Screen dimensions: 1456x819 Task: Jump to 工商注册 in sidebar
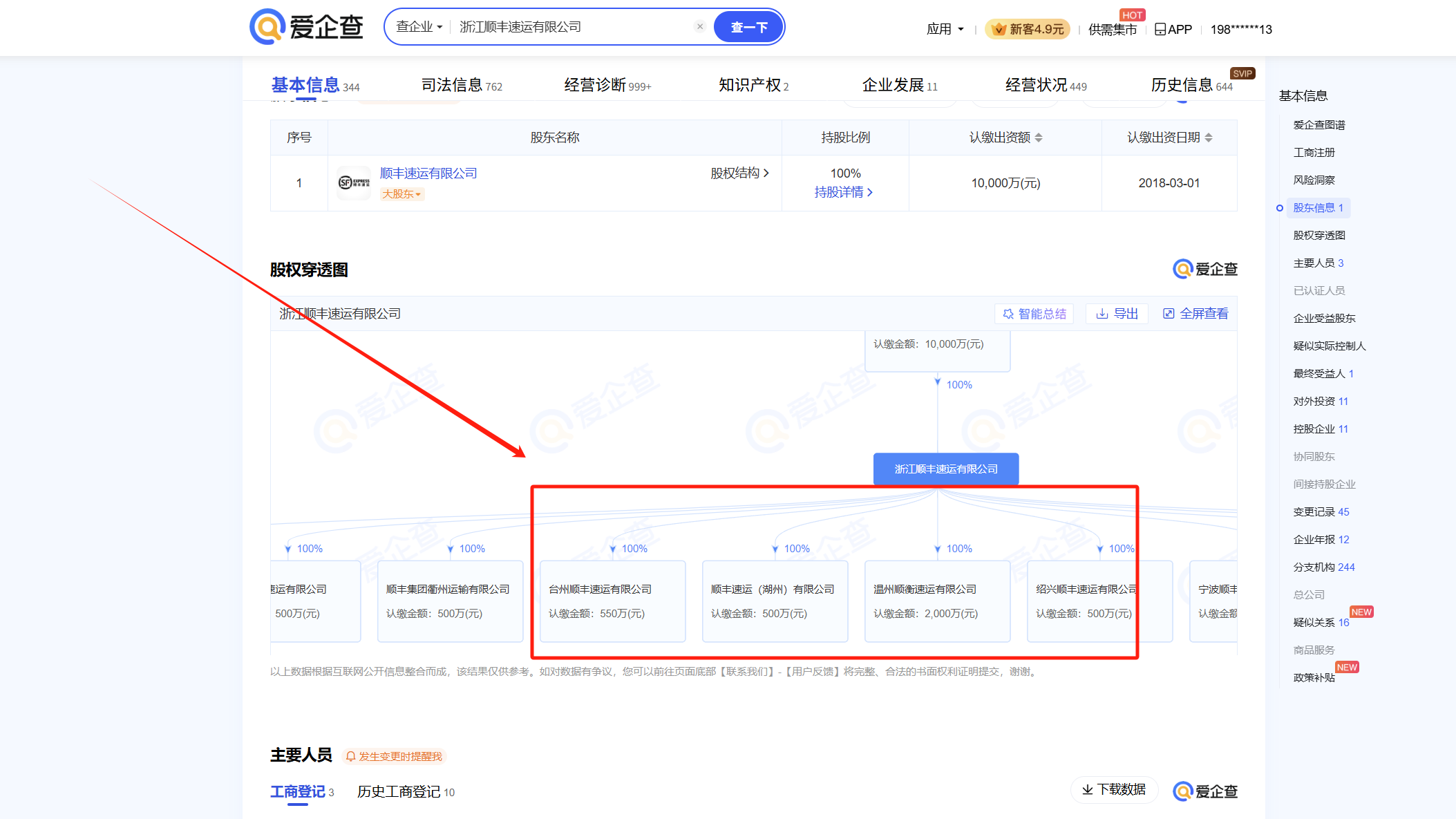tap(1314, 153)
